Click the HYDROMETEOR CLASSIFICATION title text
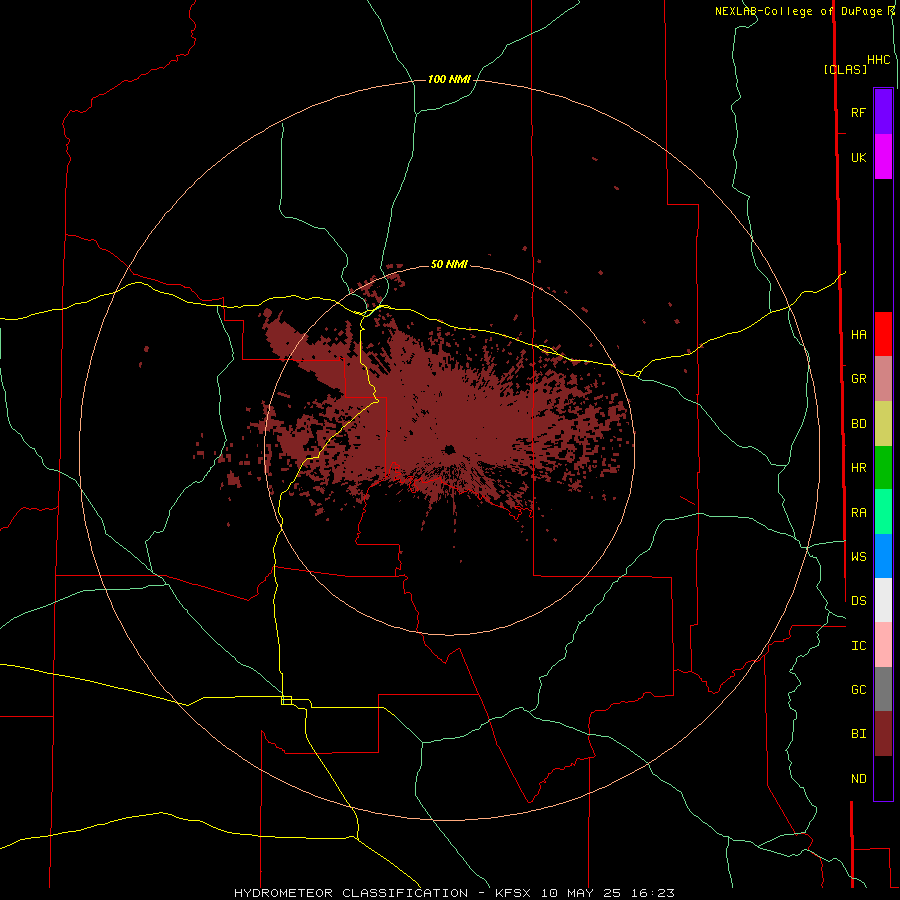This screenshot has width=900, height=900. coord(351,893)
